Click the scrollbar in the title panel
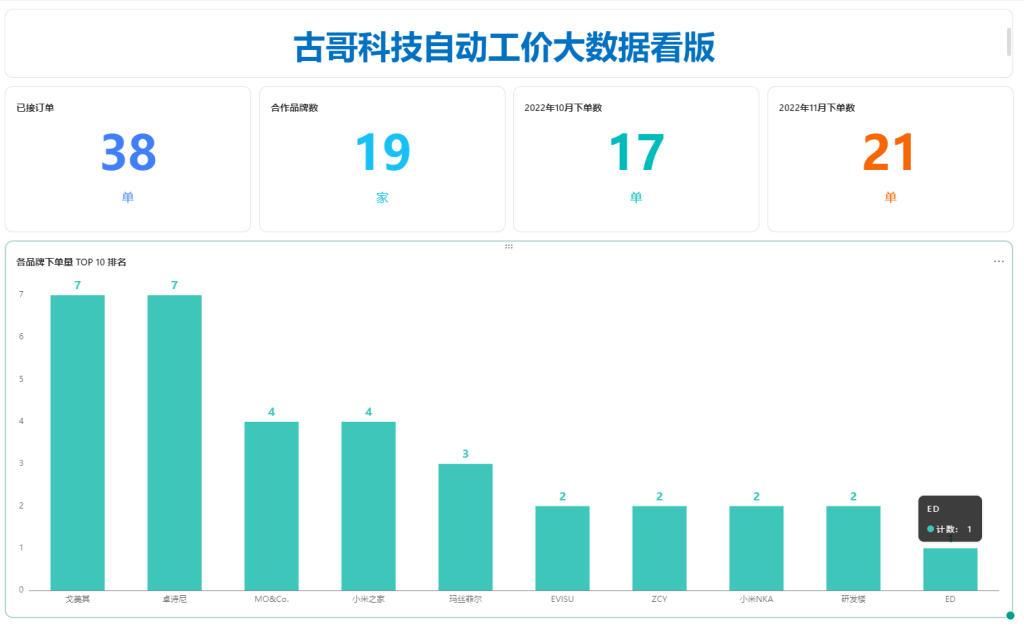 pos(1009,42)
